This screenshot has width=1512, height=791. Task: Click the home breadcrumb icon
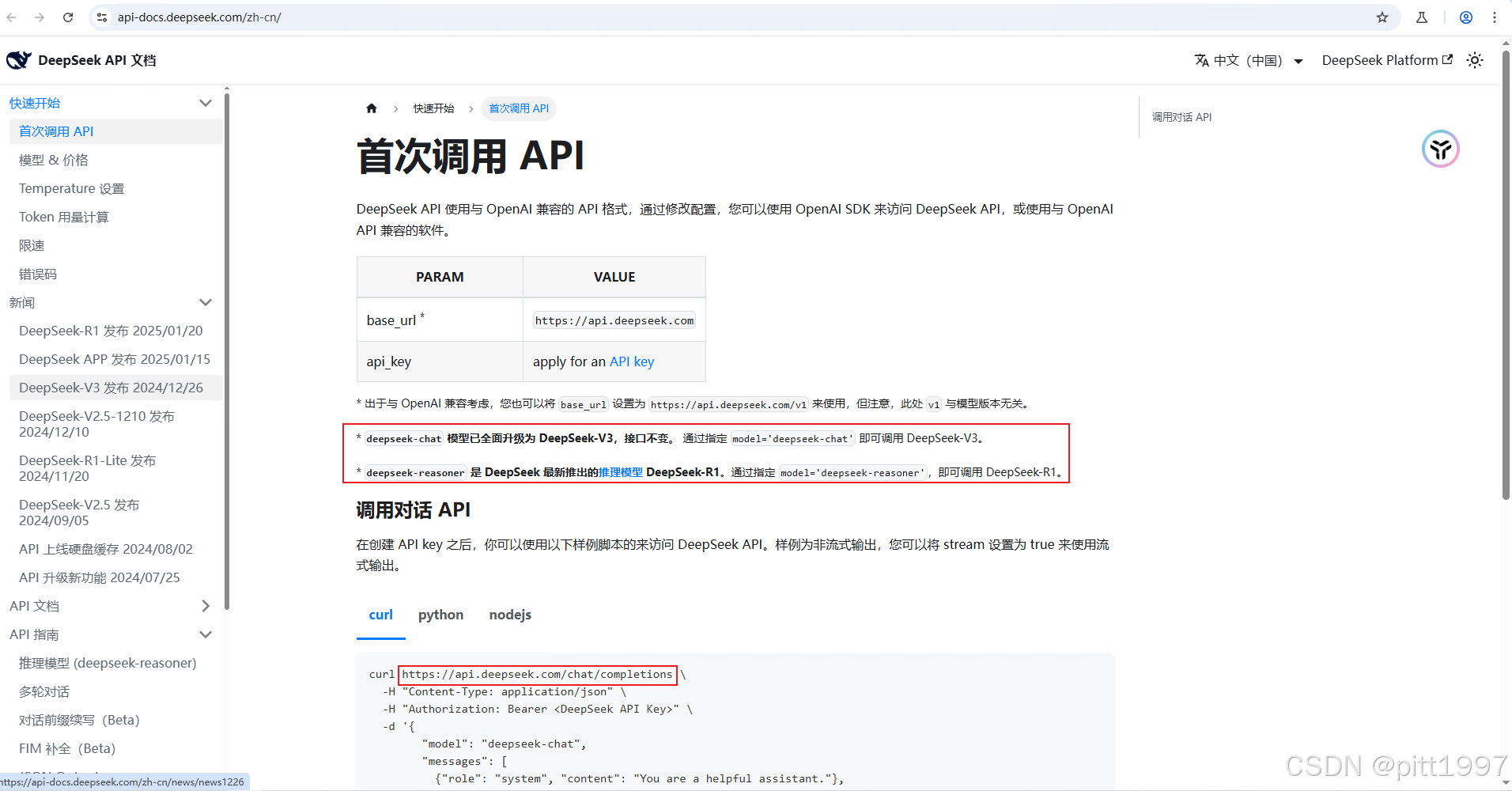point(372,108)
